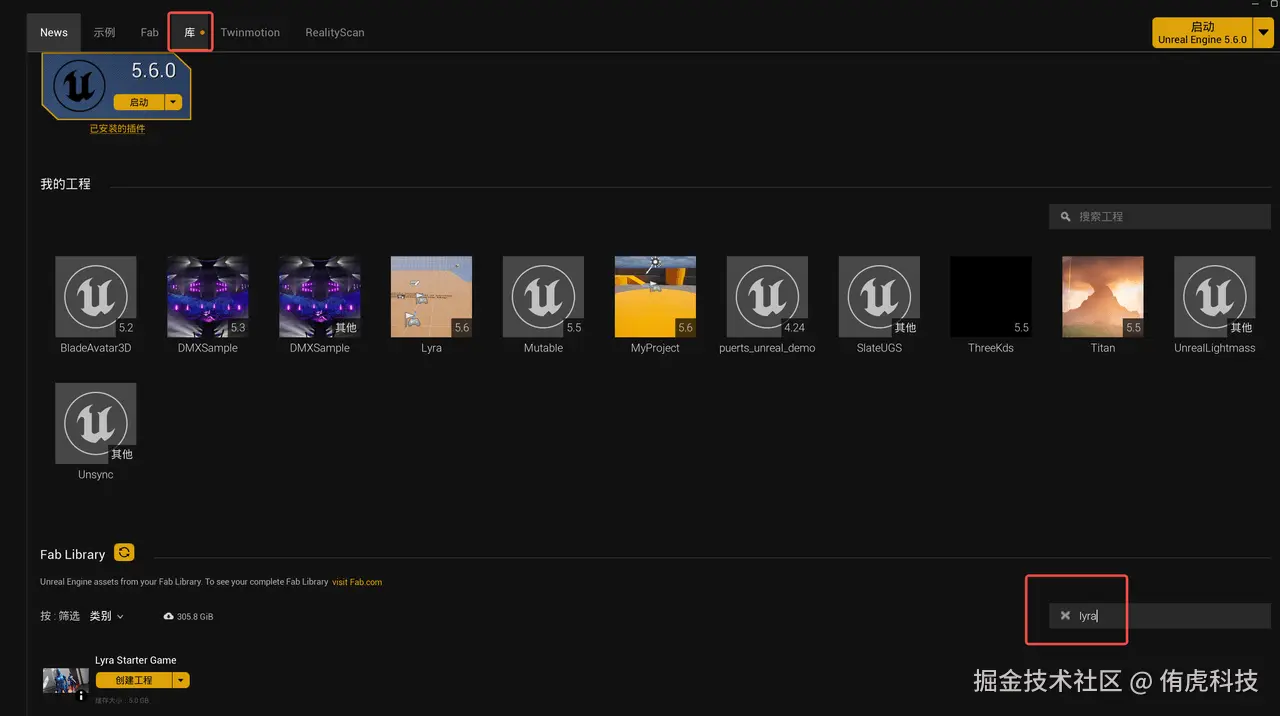
Task: Click the puerts_unreal_demo name label
Action: [767, 348]
